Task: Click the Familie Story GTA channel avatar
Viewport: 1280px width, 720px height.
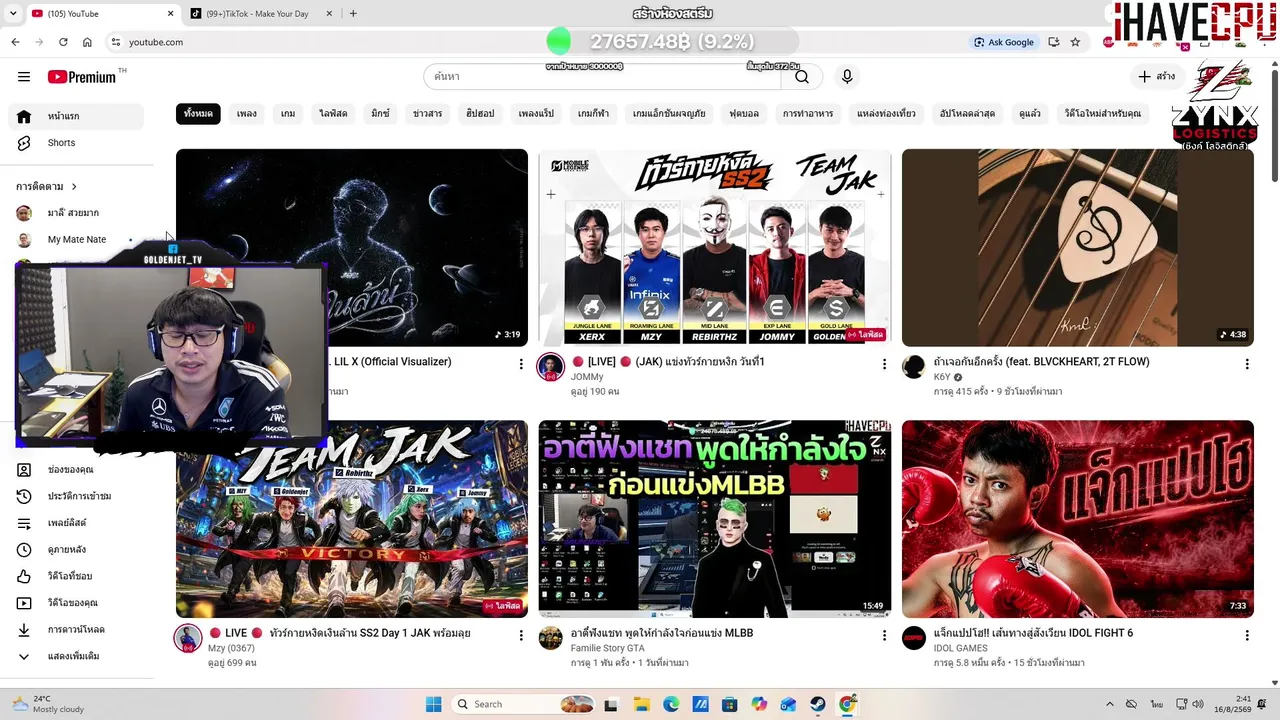Action: 551,638
